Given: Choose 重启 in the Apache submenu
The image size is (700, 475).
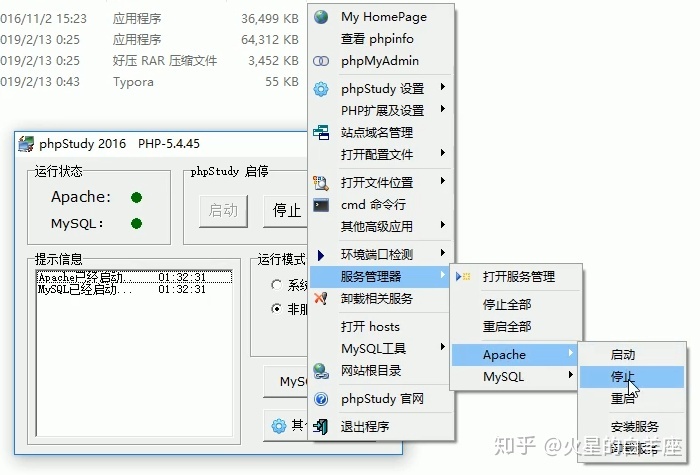Looking at the screenshot, I should [x=632, y=399].
